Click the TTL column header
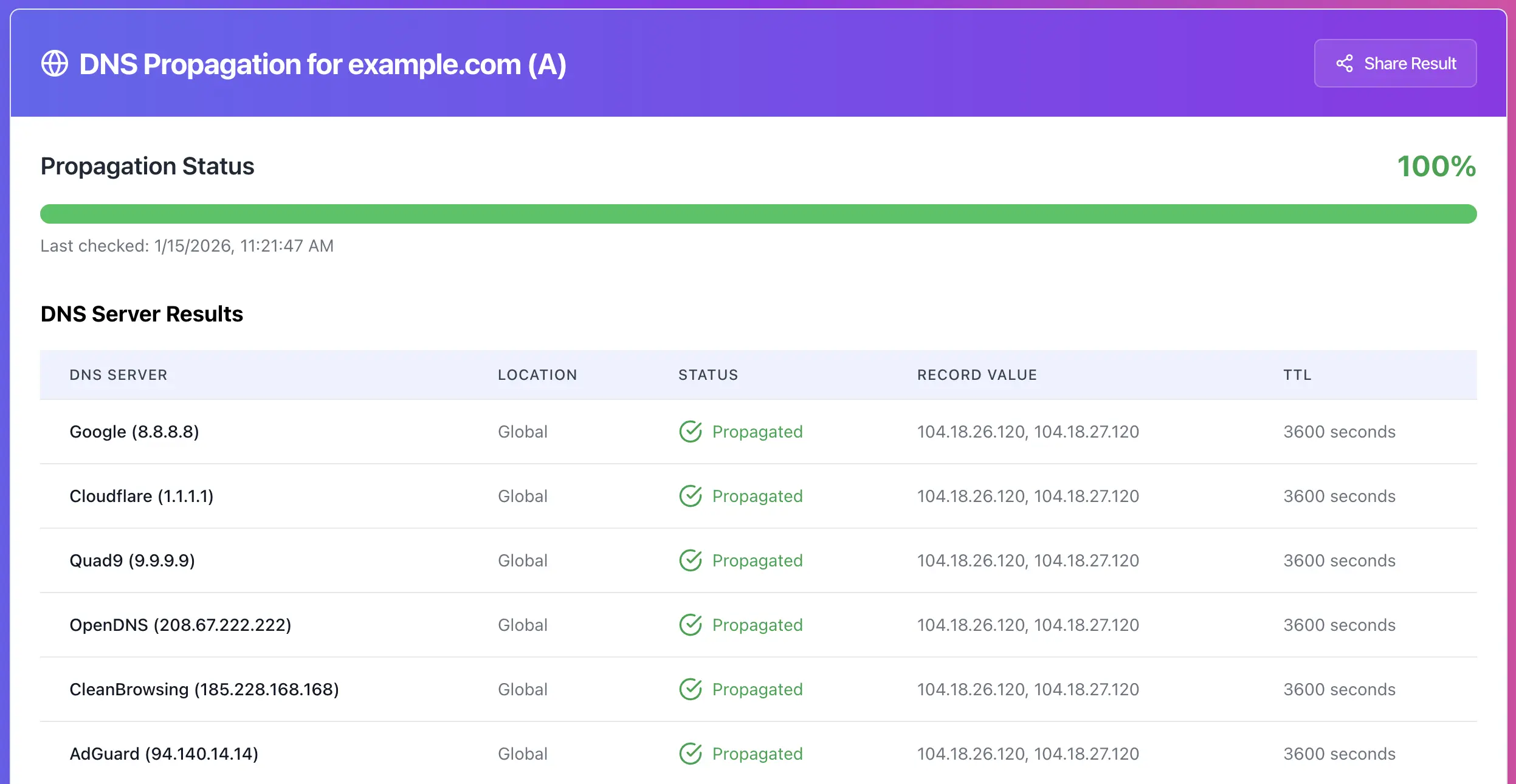The height and width of the screenshot is (784, 1516). (1297, 375)
